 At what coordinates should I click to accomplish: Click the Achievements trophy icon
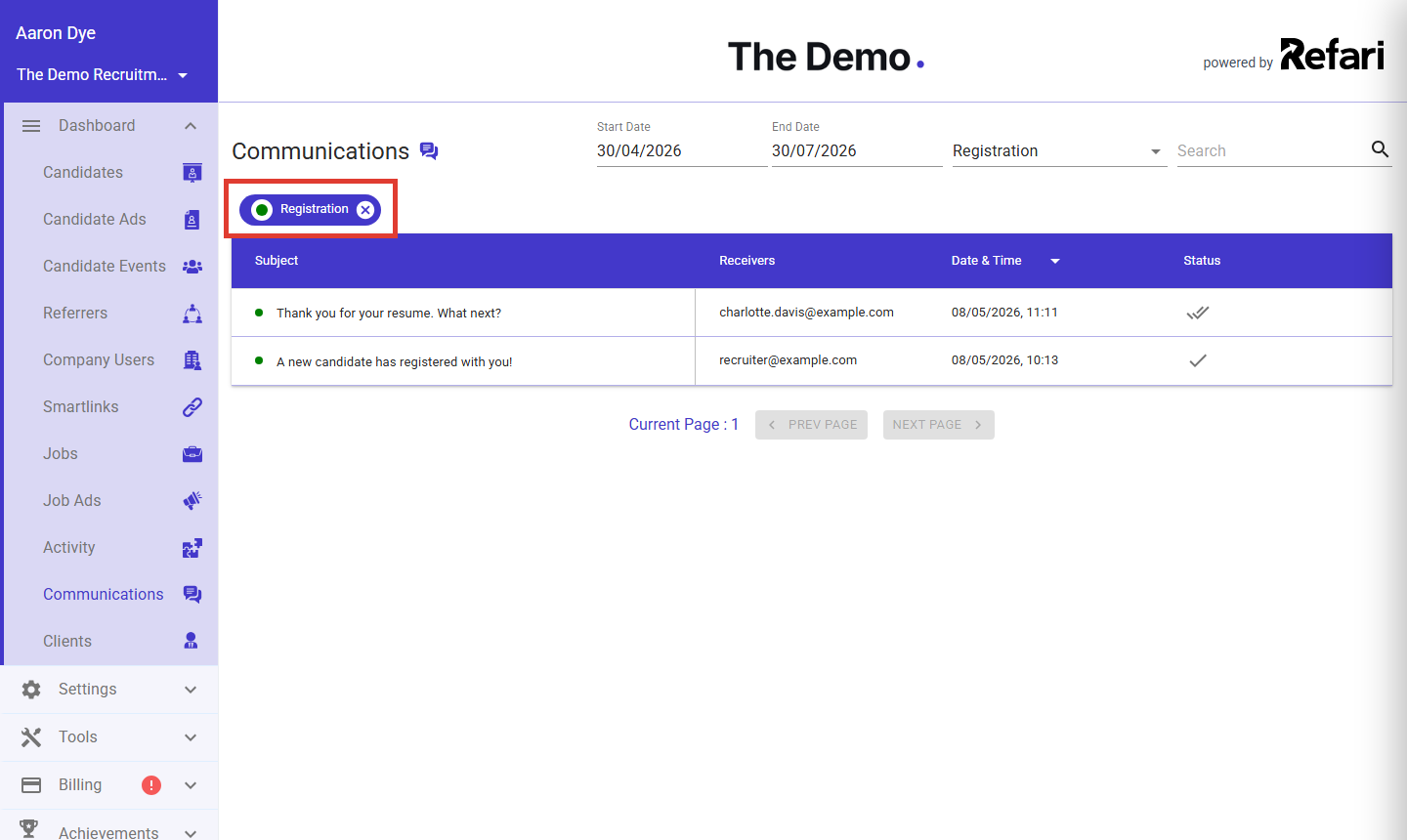pyautogui.click(x=29, y=828)
